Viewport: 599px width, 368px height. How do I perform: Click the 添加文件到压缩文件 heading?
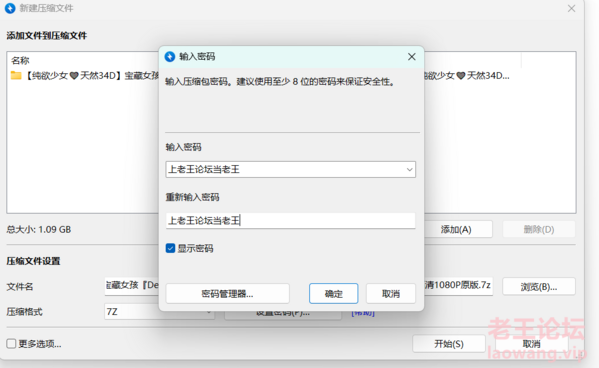pyautogui.click(x=47, y=36)
